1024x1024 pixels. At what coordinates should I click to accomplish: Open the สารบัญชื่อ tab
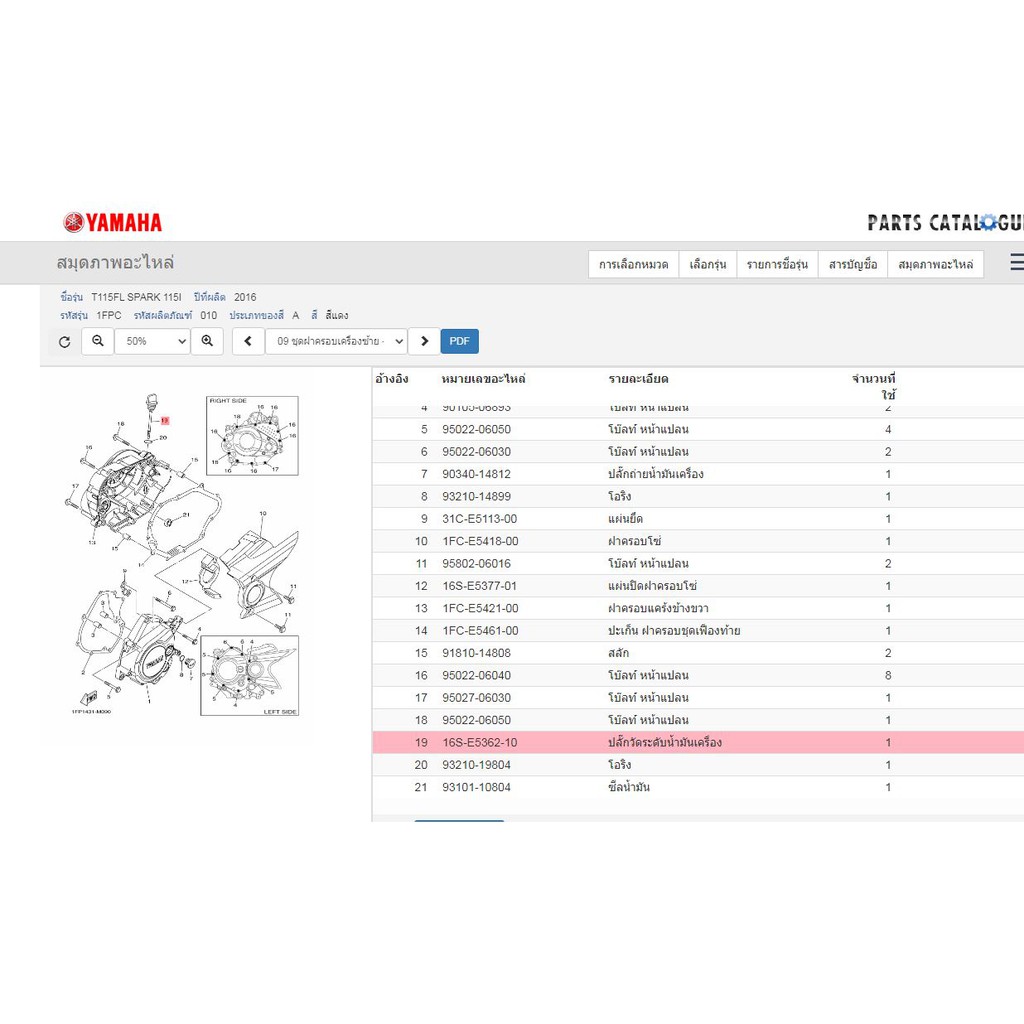click(x=853, y=264)
